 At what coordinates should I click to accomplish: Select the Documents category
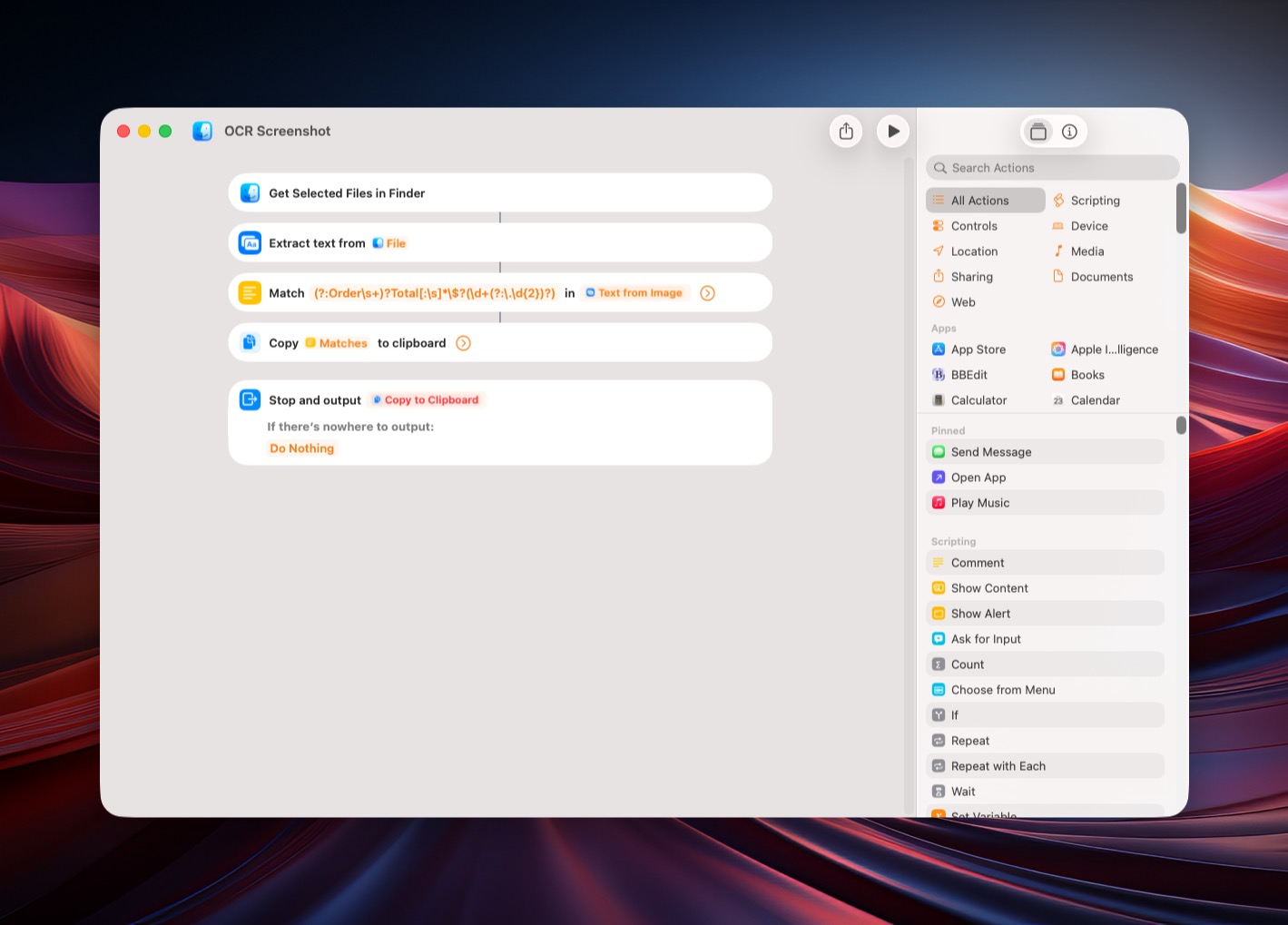click(1101, 277)
